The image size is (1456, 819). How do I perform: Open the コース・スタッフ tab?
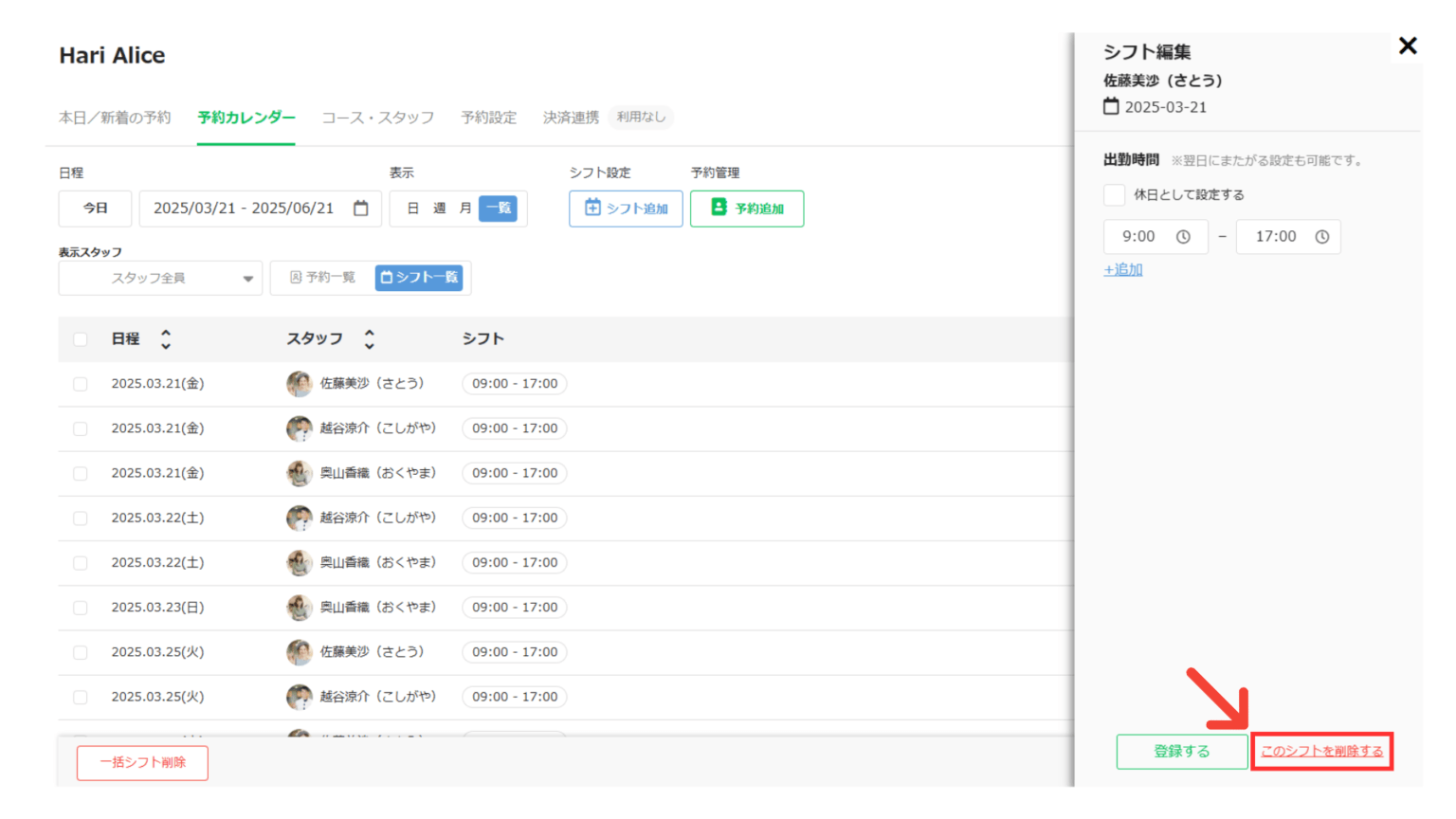(377, 118)
